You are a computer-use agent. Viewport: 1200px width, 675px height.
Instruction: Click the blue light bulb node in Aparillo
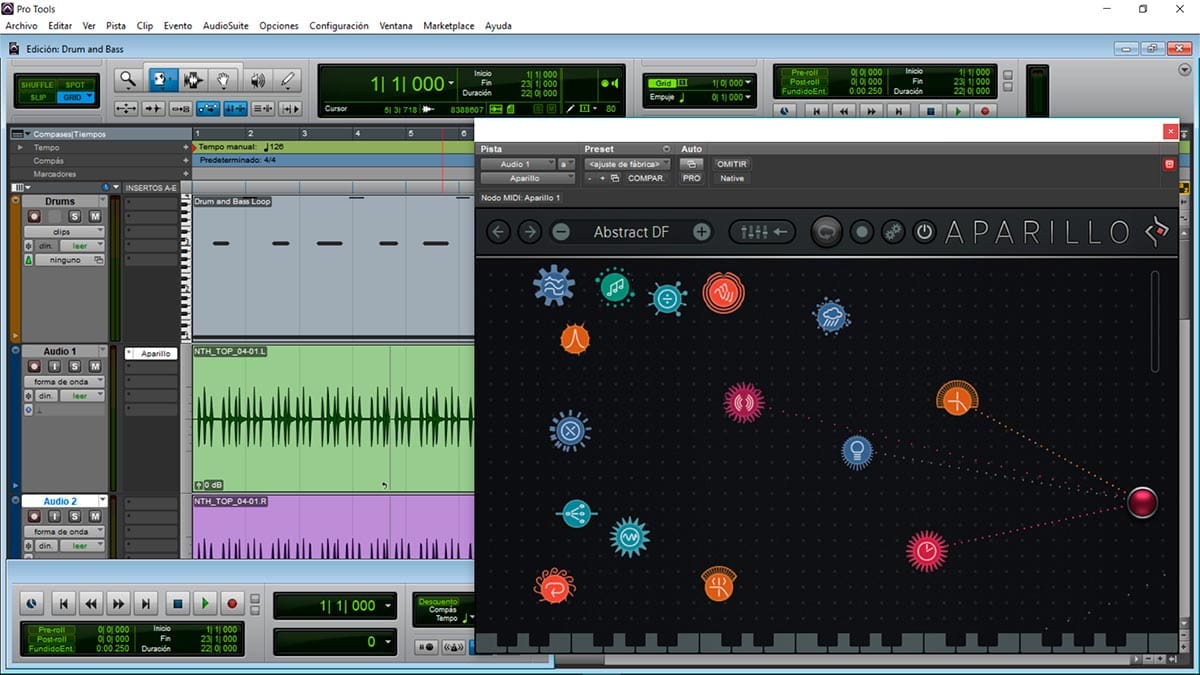pos(856,452)
